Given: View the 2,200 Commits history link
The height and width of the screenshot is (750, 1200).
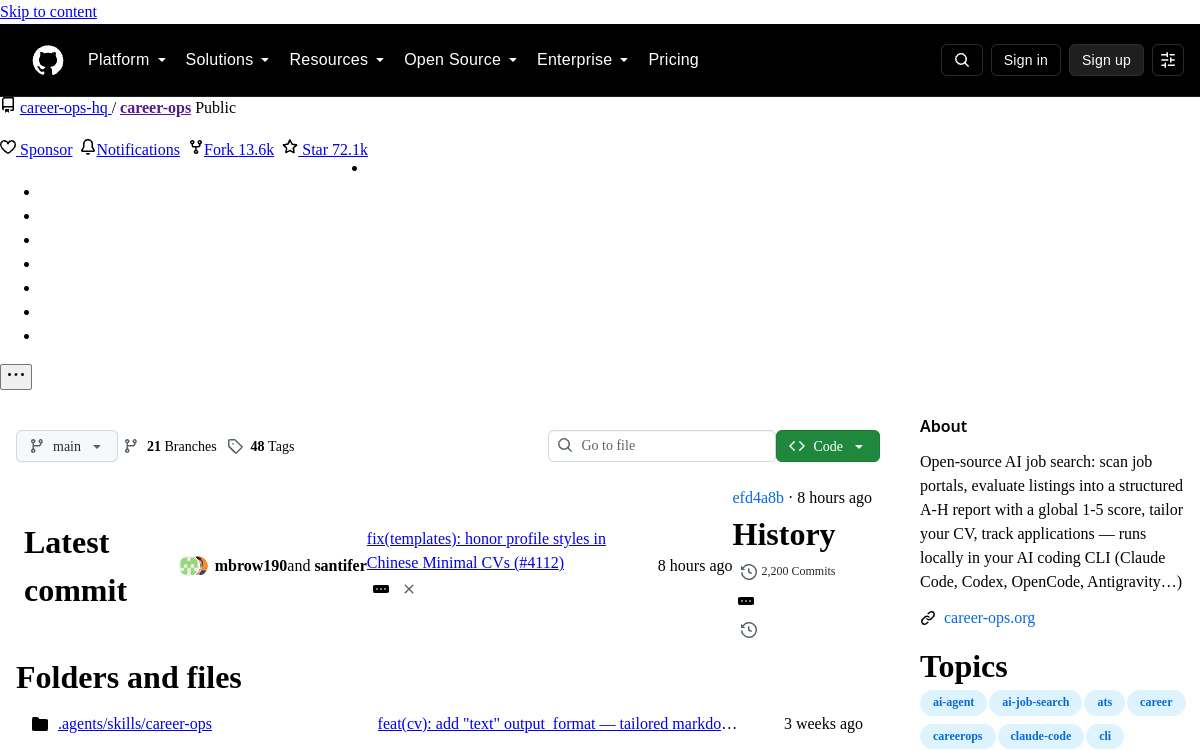Looking at the screenshot, I should (x=798, y=572).
